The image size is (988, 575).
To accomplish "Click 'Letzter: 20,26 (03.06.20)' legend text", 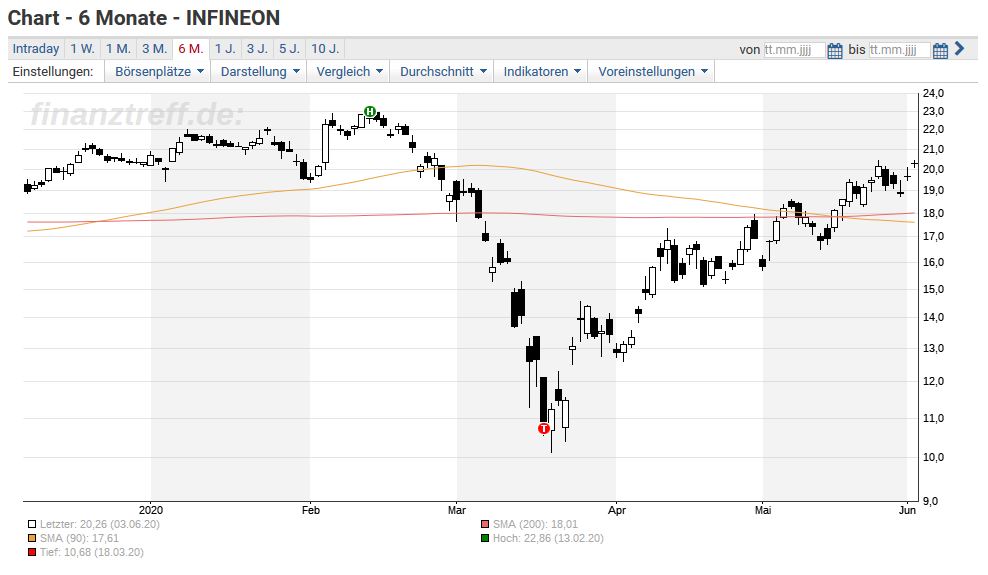I will click(x=100, y=524).
